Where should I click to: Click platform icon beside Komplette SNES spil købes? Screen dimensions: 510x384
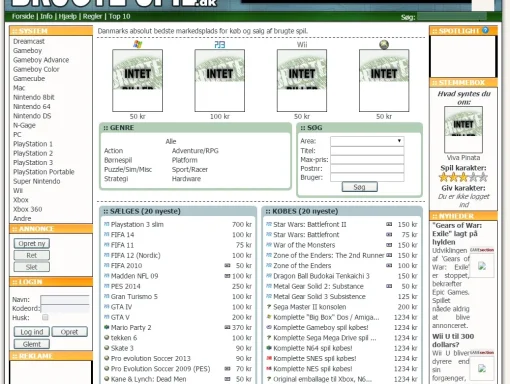coord(269,358)
